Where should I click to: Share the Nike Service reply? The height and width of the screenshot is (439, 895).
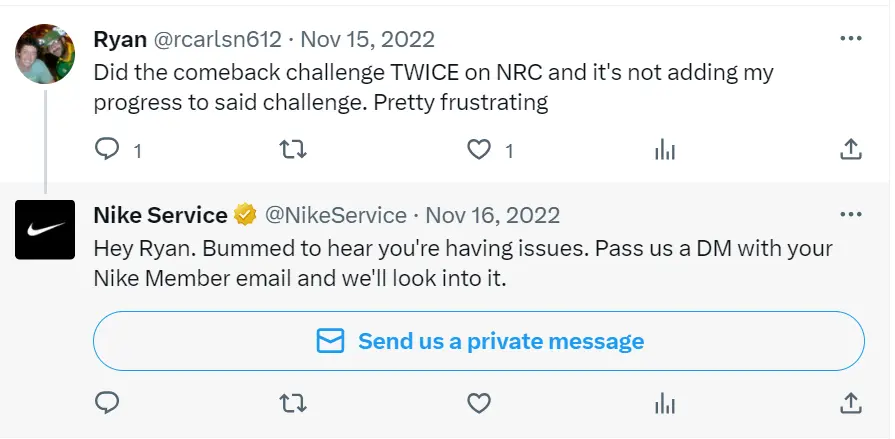coord(850,403)
